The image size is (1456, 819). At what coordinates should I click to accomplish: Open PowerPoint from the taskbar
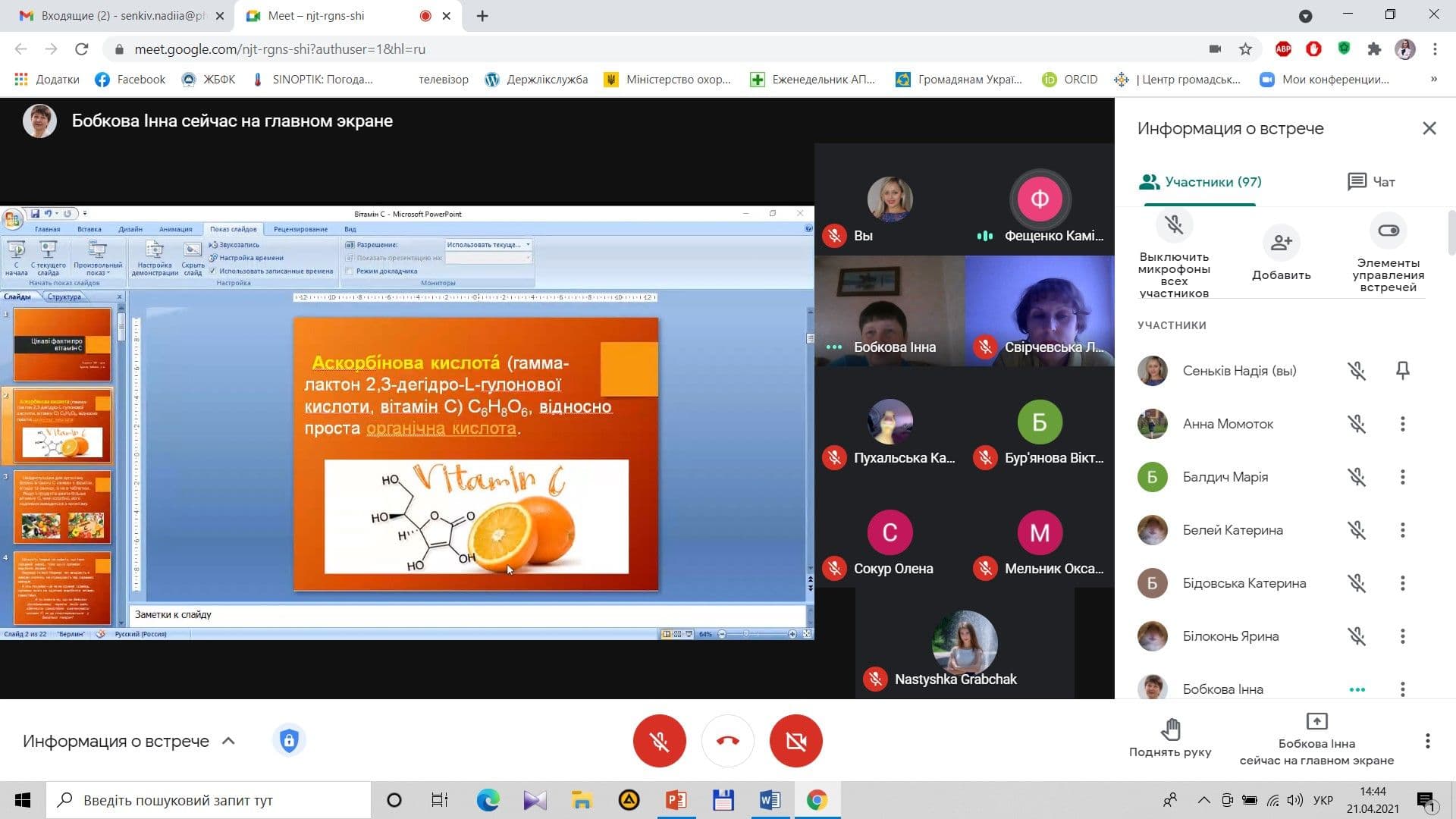point(676,800)
